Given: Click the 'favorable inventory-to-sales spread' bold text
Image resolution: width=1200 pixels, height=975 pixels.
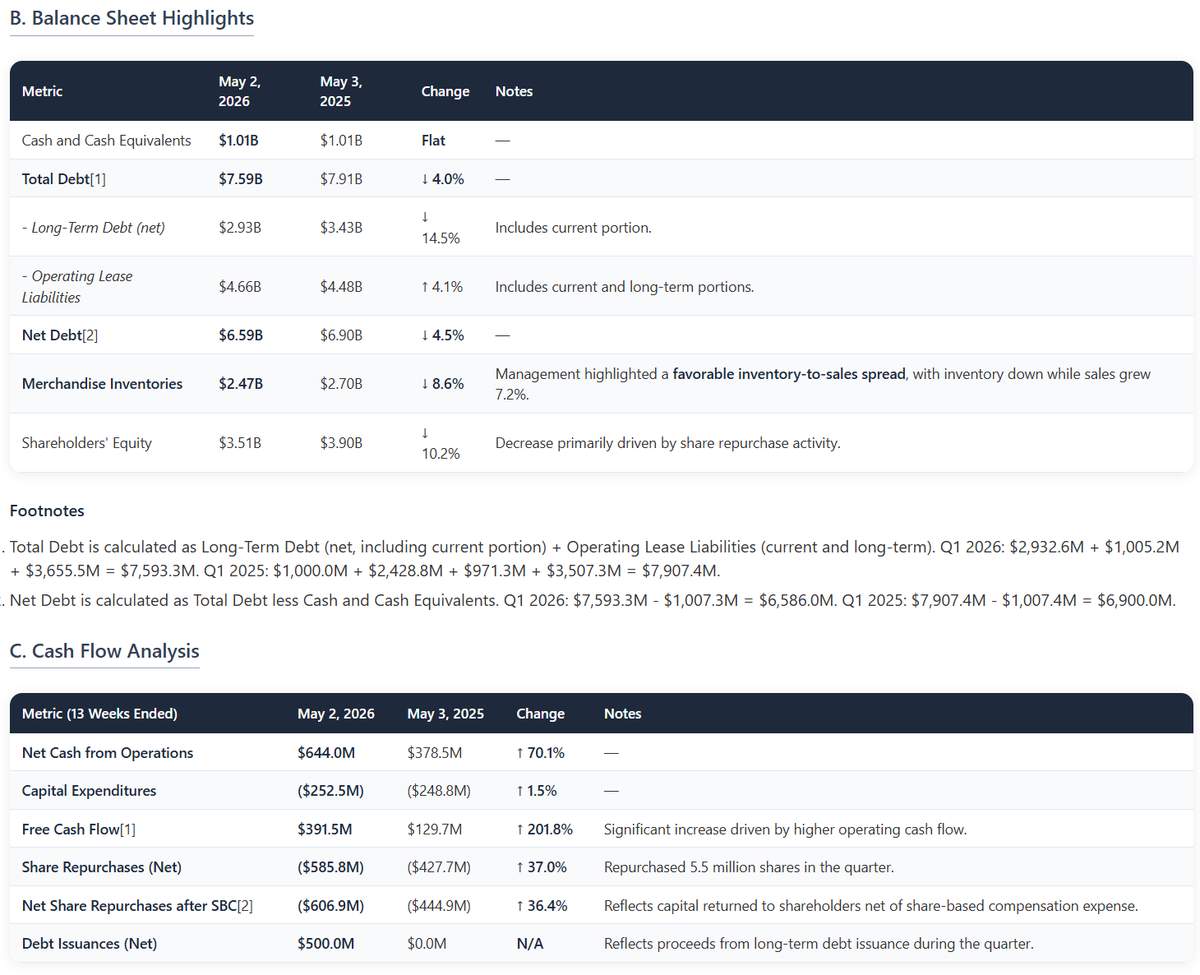Looking at the screenshot, I should click(x=790, y=373).
